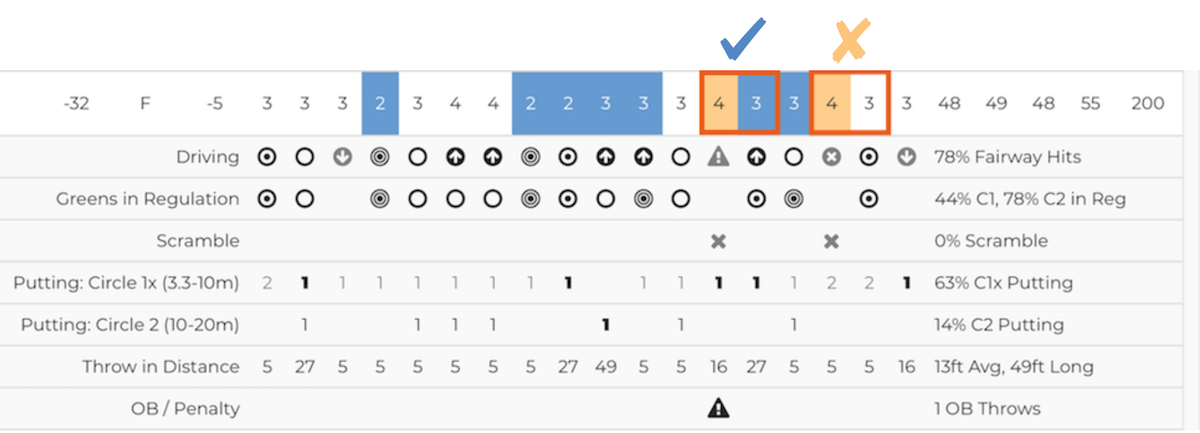This screenshot has height=433, width=1200.
Task: Select the Scramble X beneath the orange-crossed box
Action: [x=831, y=241]
